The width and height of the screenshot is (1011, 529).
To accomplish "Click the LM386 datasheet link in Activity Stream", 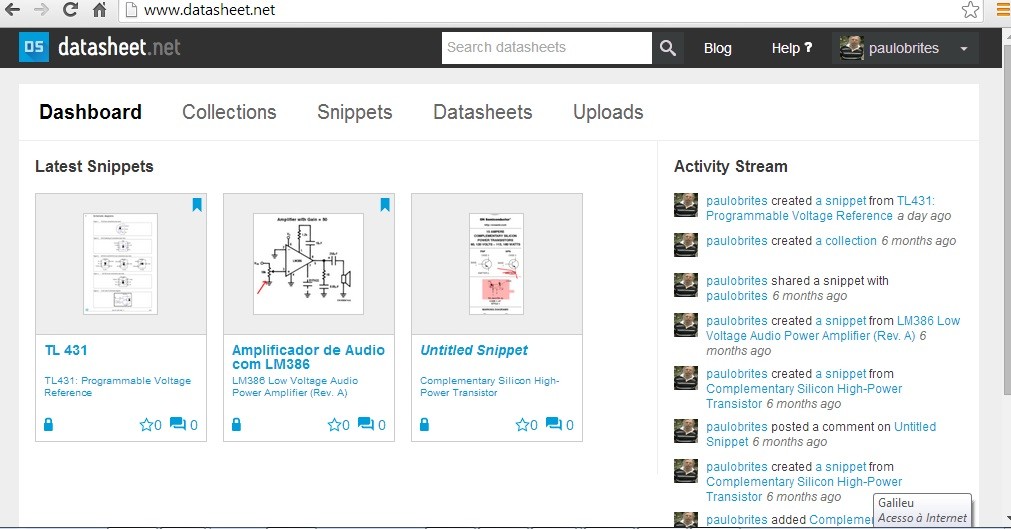I will (x=833, y=328).
